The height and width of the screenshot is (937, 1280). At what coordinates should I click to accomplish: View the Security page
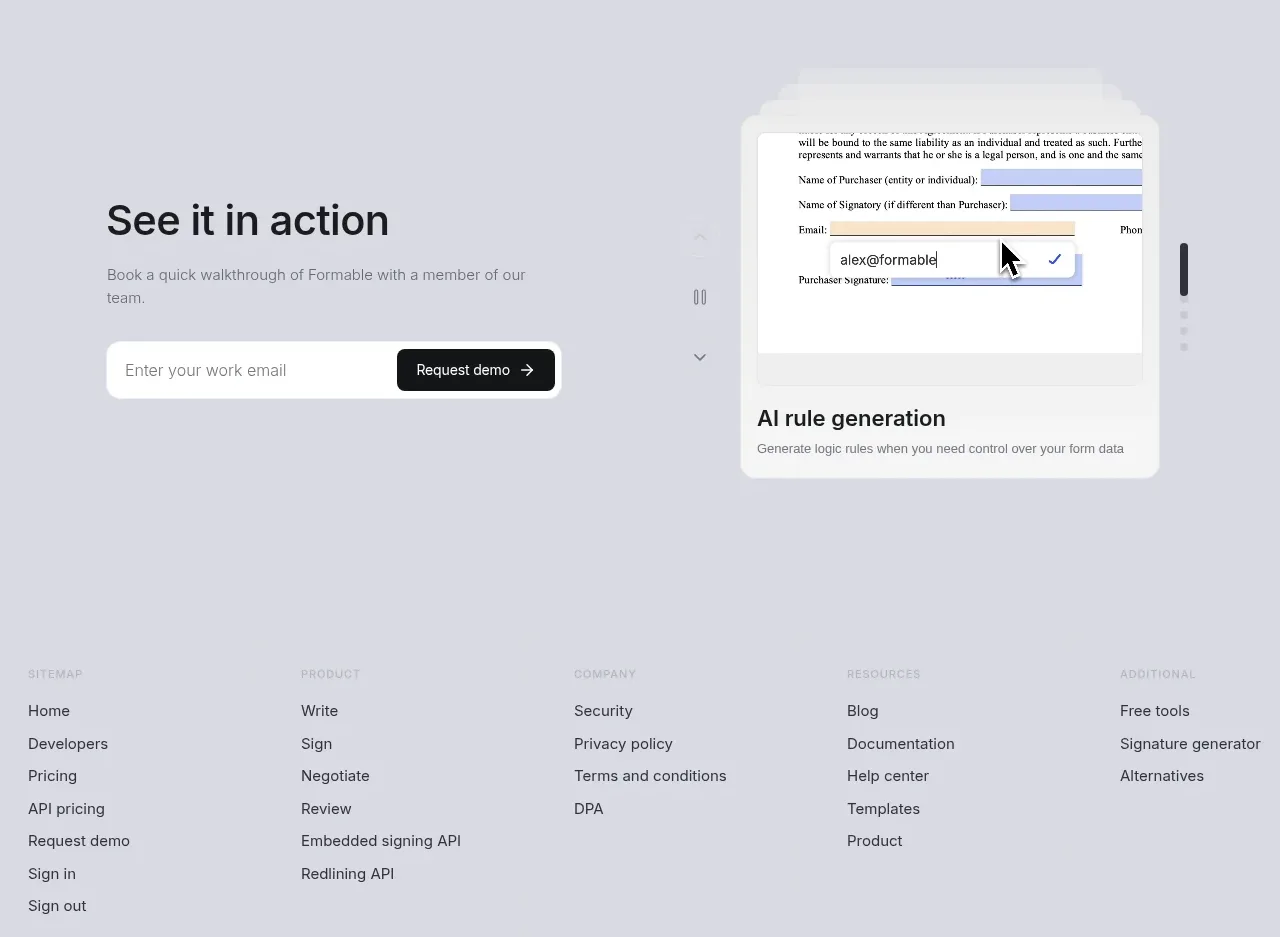coord(603,711)
